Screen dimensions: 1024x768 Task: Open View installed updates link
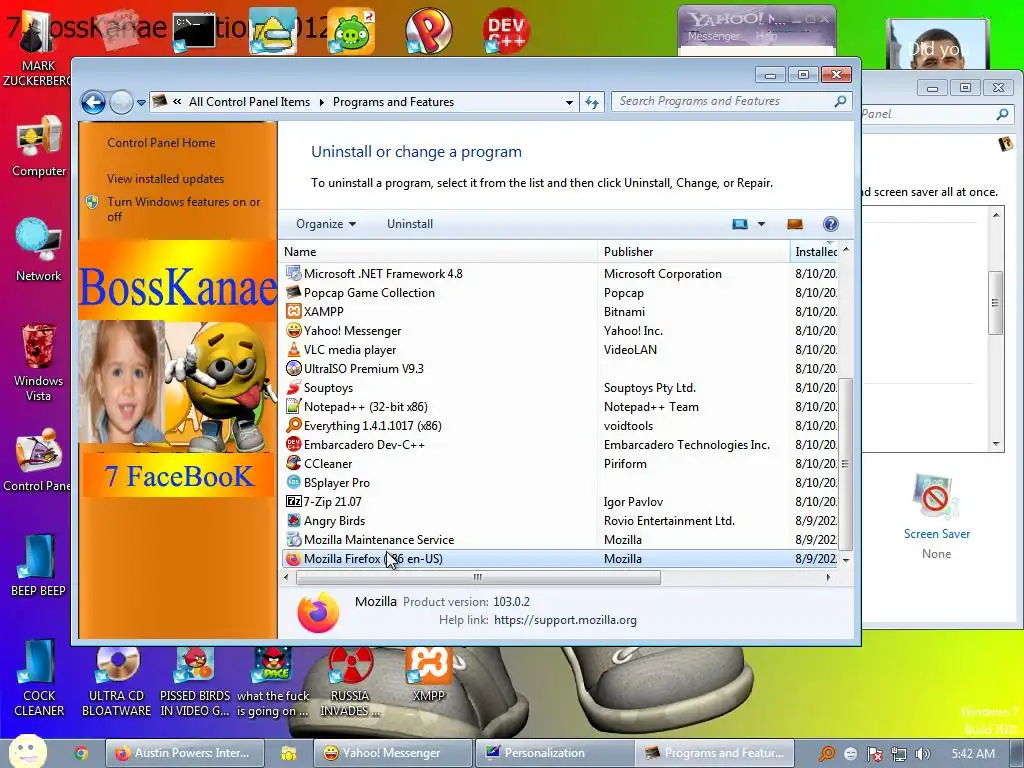[x=165, y=179]
